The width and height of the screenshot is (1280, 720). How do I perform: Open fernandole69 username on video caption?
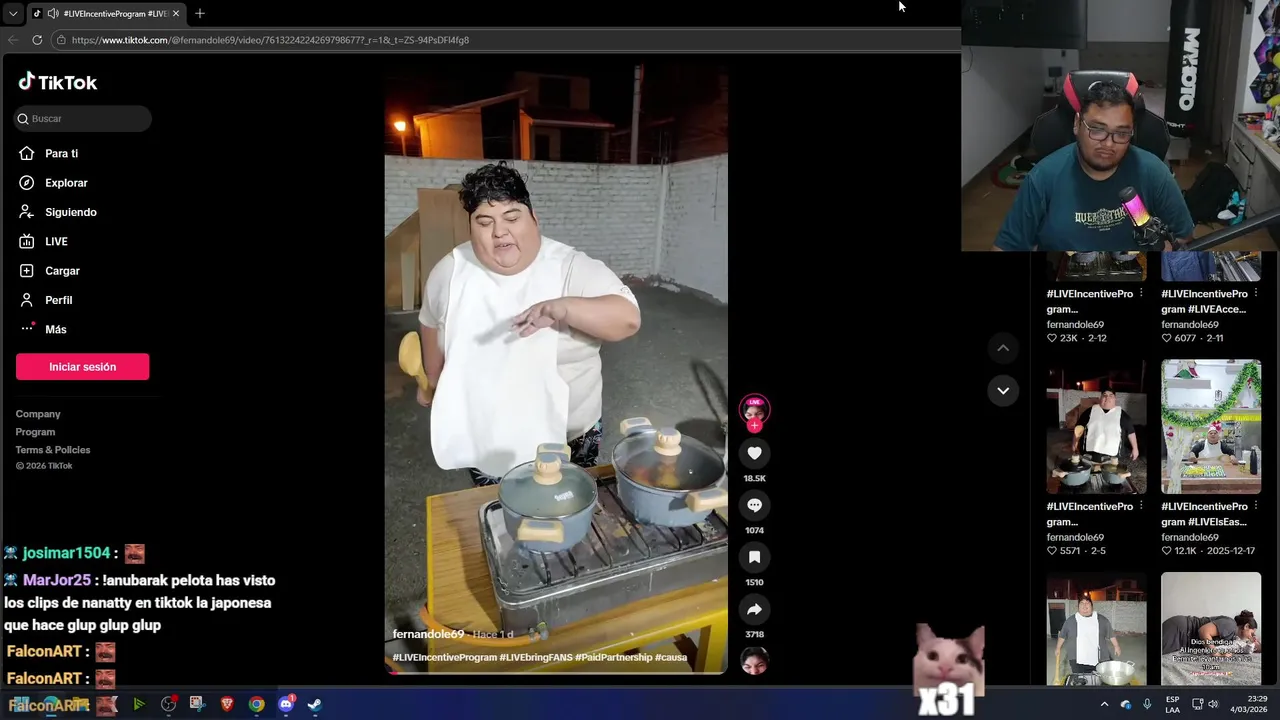point(428,634)
